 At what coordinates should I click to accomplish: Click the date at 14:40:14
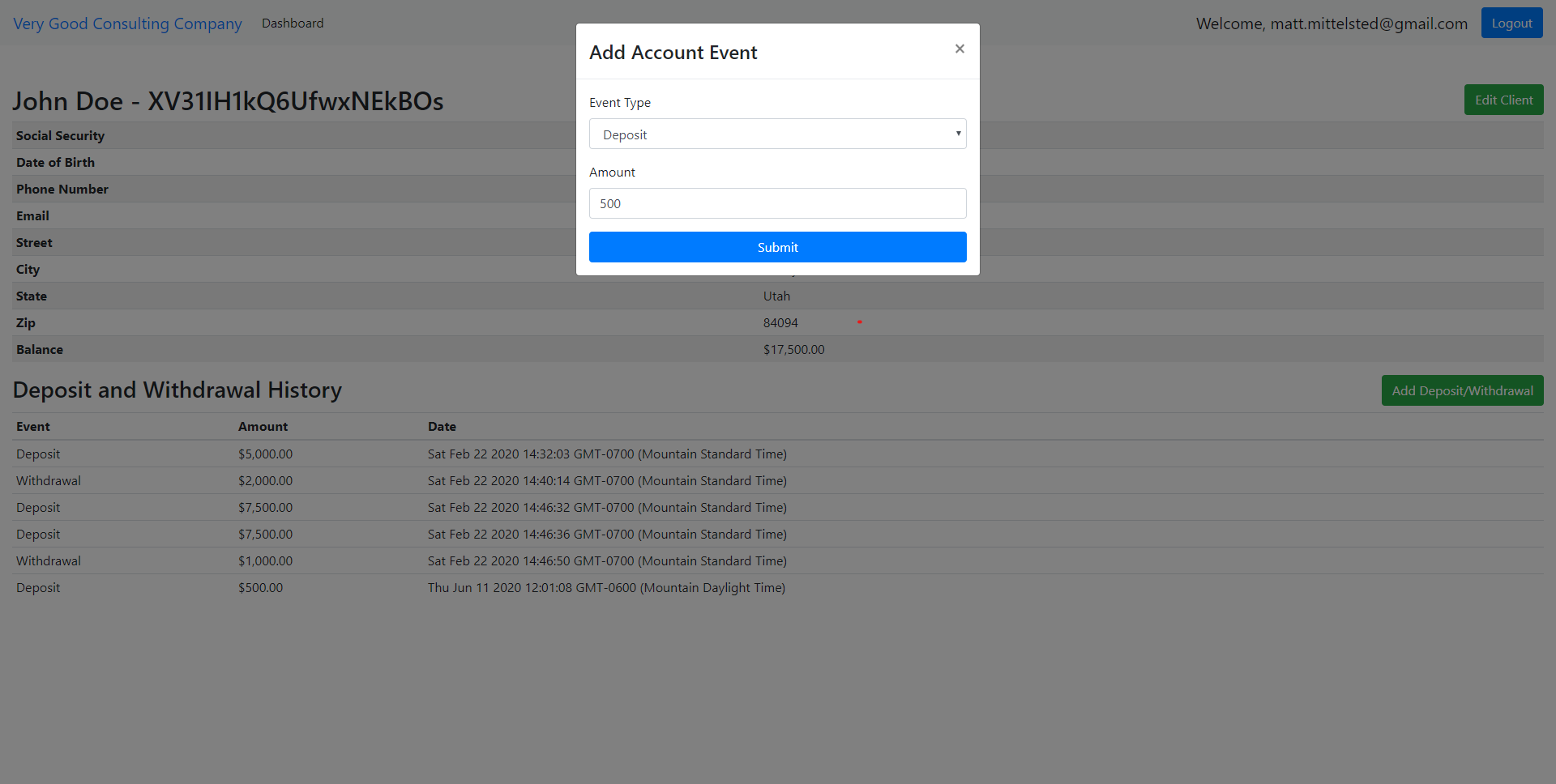[x=607, y=480]
